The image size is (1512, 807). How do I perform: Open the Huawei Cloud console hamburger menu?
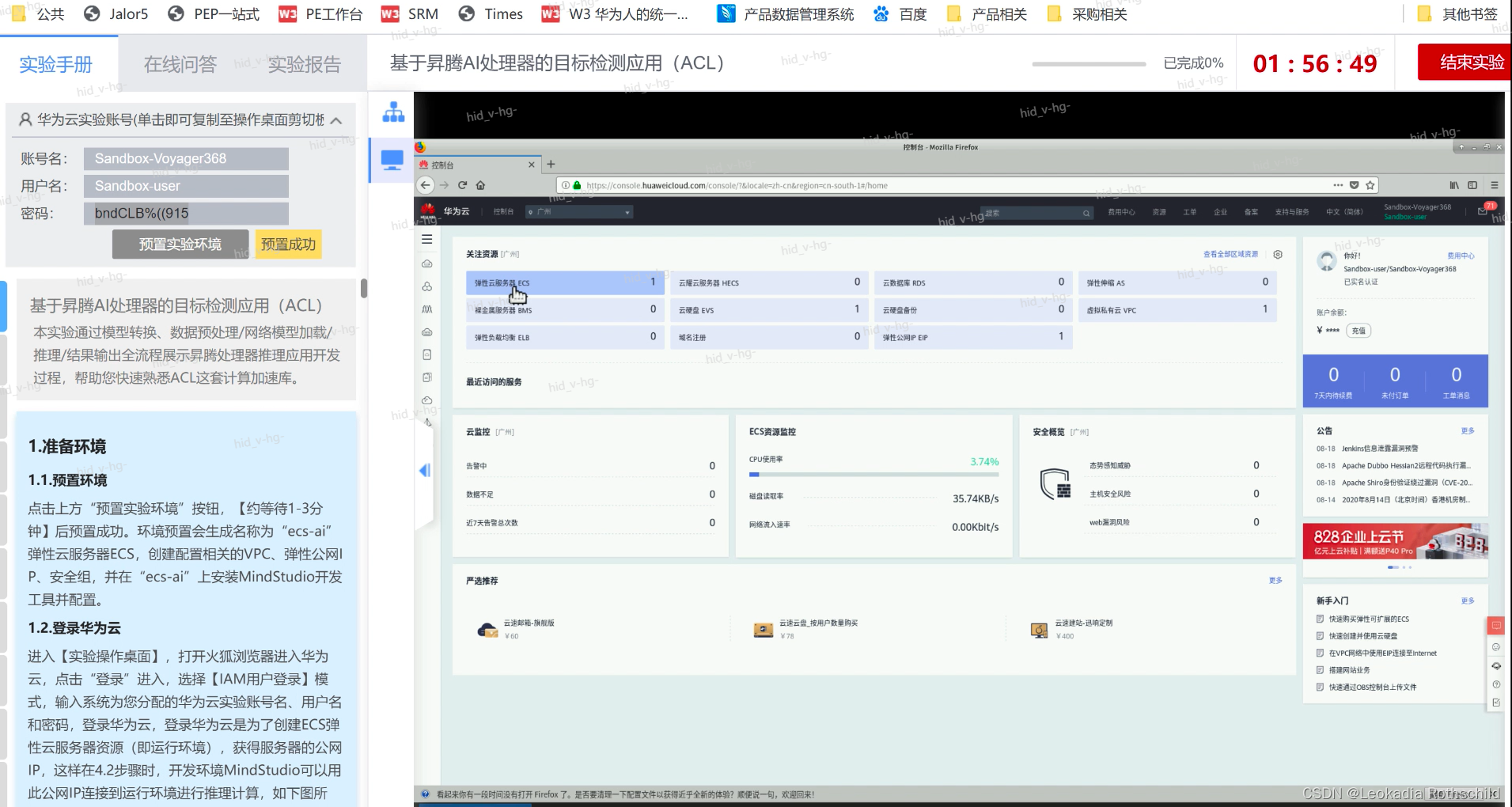click(427, 239)
